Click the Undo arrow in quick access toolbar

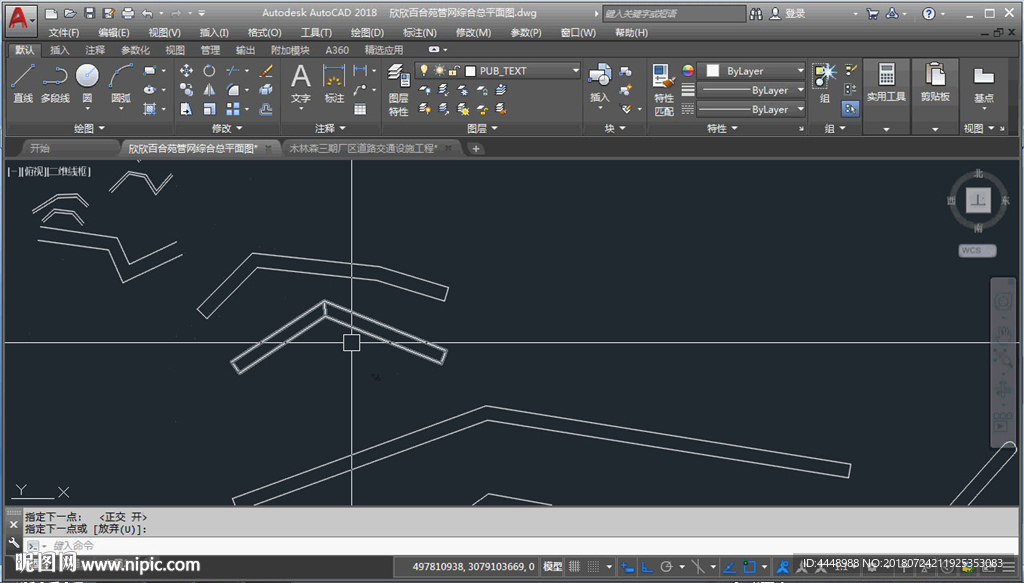coord(148,13)
